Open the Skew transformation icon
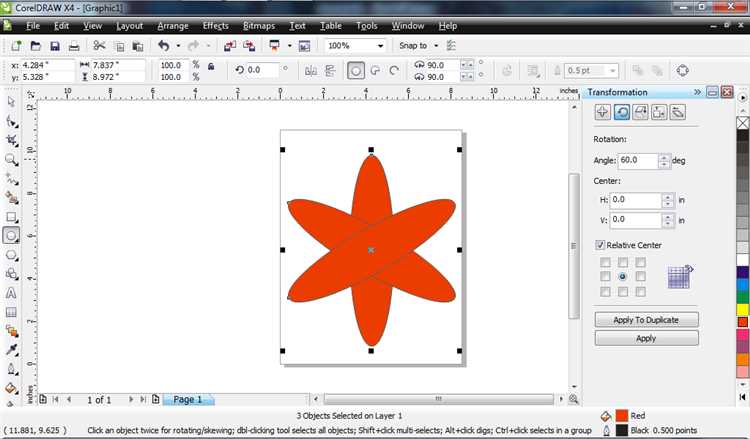Image resolution: width=750 pixels, height=439 pixels. click(678, 112)
